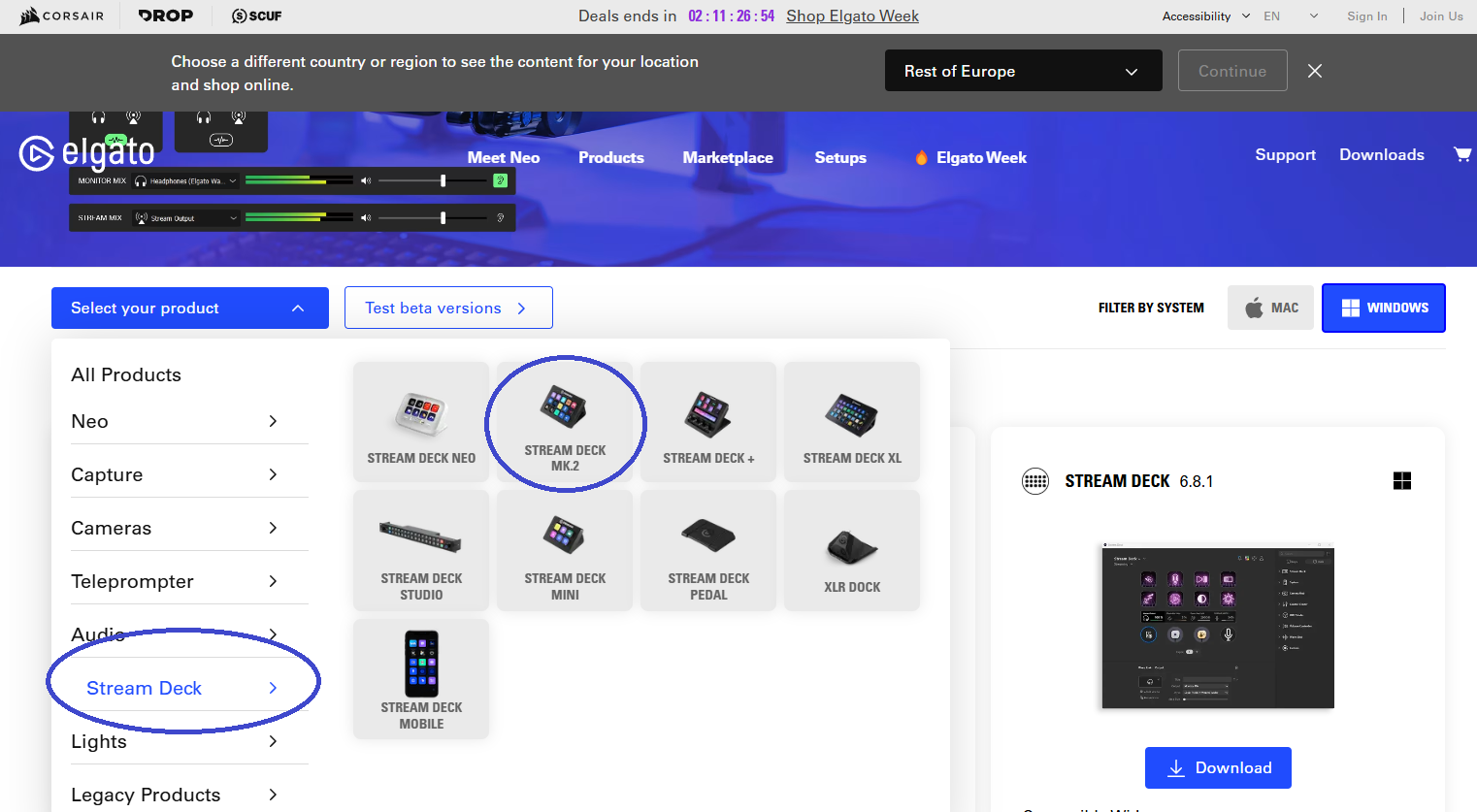
Task: Go to the Downloads page
Action: (1382, 154)
